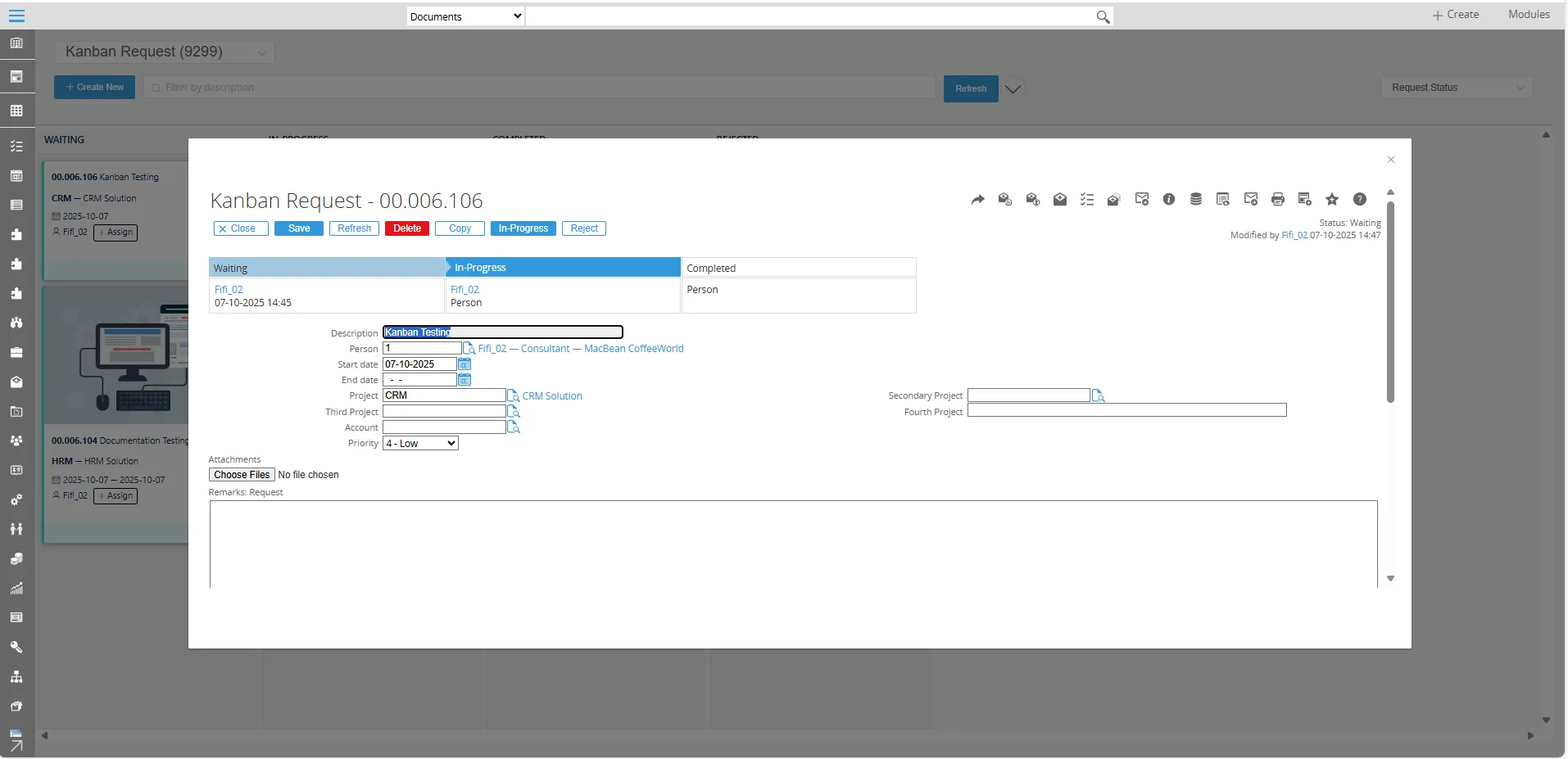Expand the Request Status dropdown

coord(1457,88)
